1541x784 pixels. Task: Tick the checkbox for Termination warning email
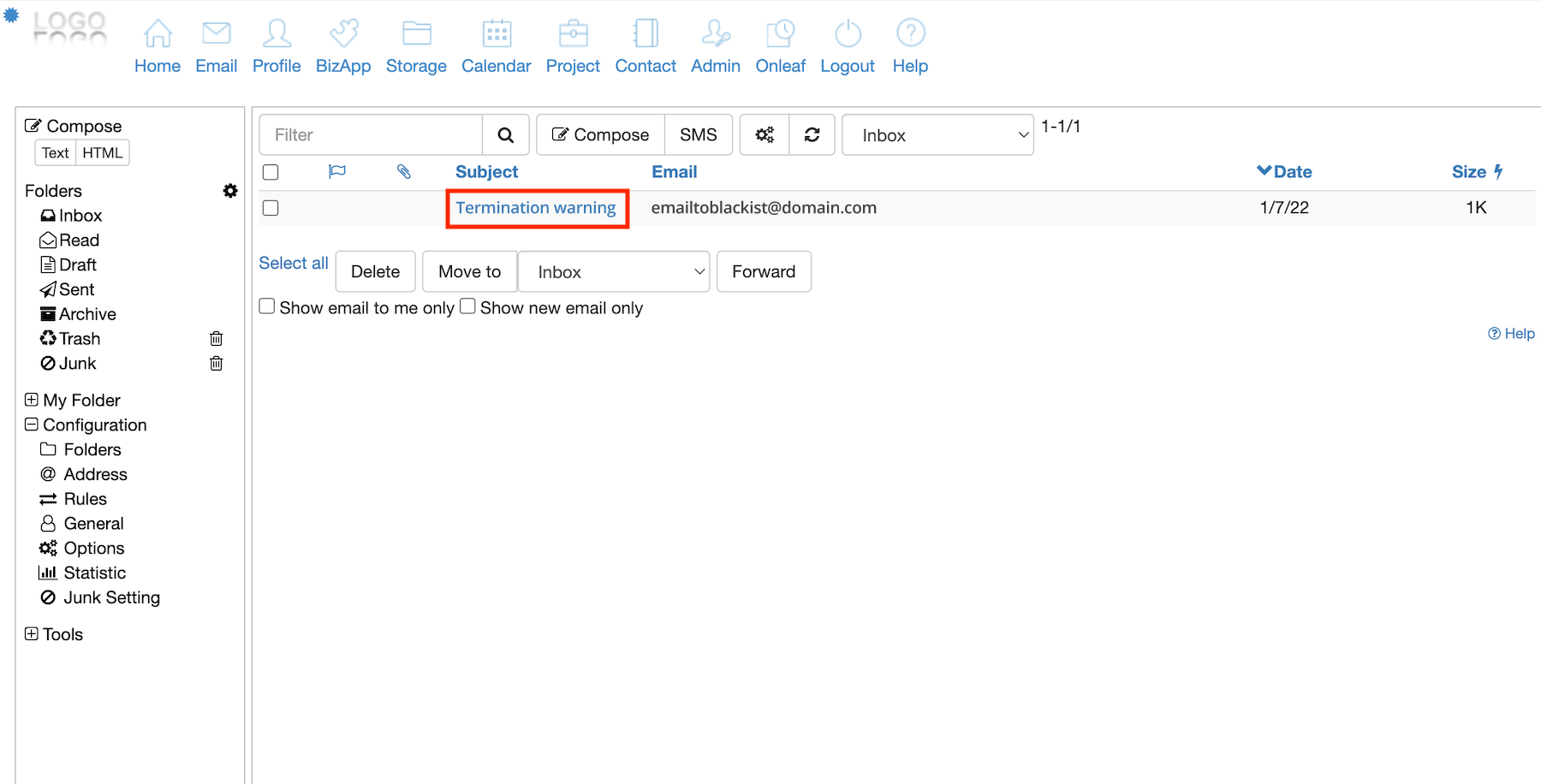[271, 208]
